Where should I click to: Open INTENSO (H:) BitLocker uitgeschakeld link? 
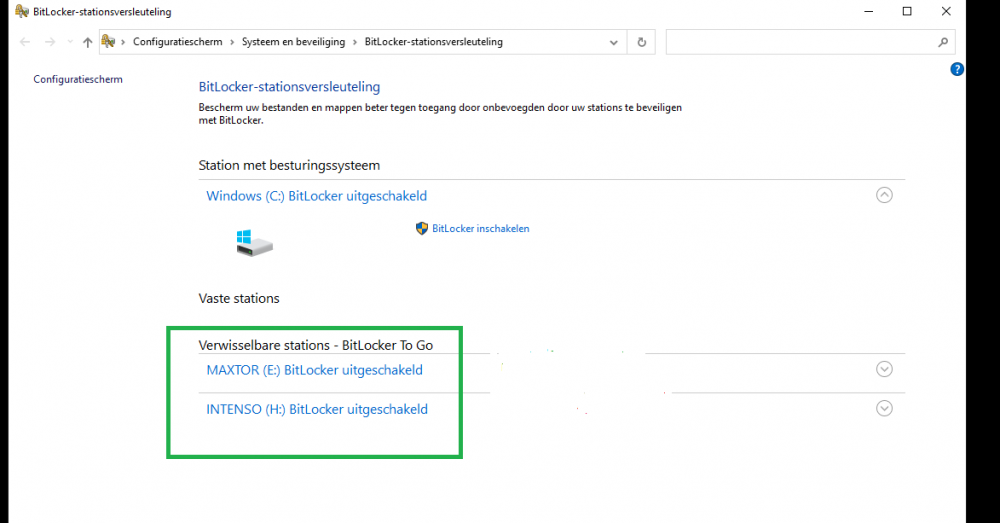pos(317,409)
